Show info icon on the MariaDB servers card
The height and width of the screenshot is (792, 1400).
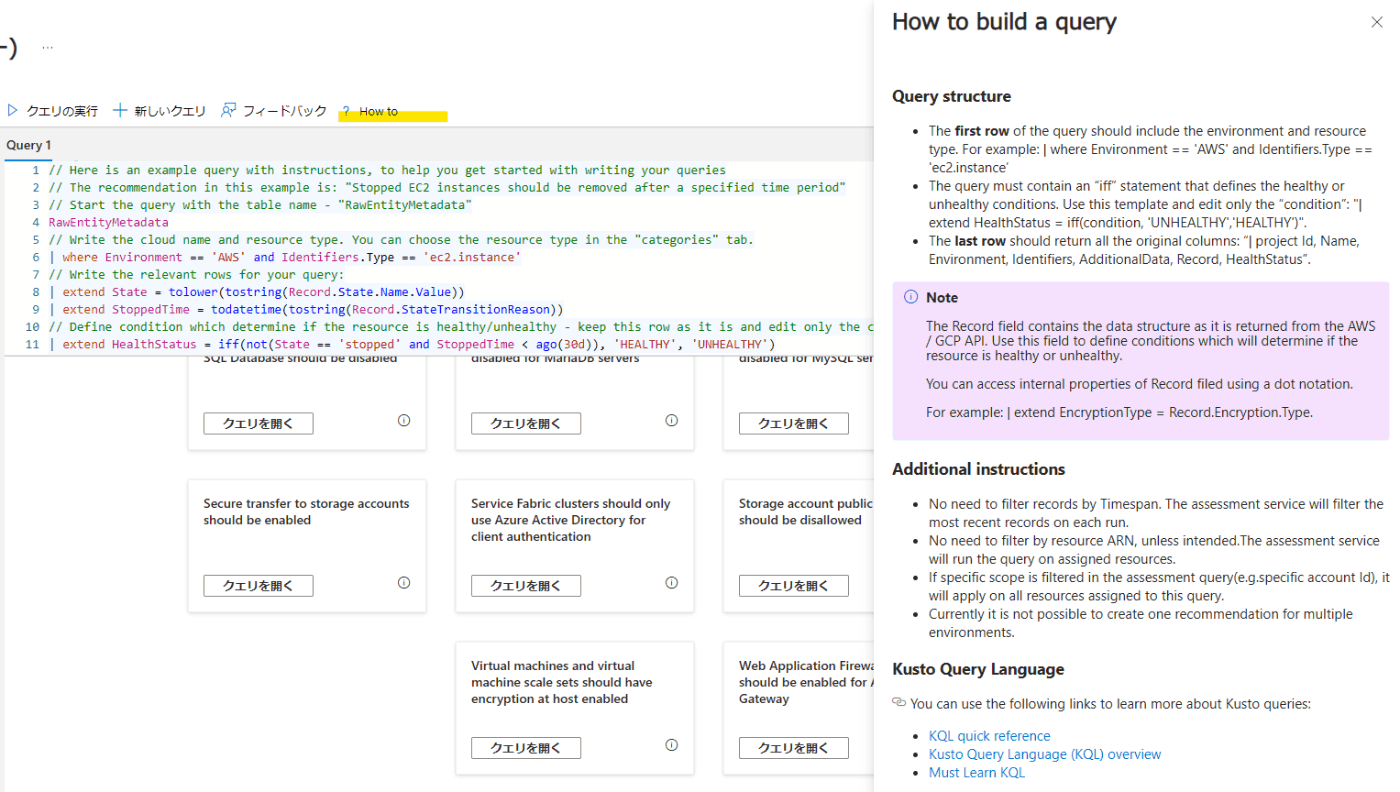coord(672,420)
